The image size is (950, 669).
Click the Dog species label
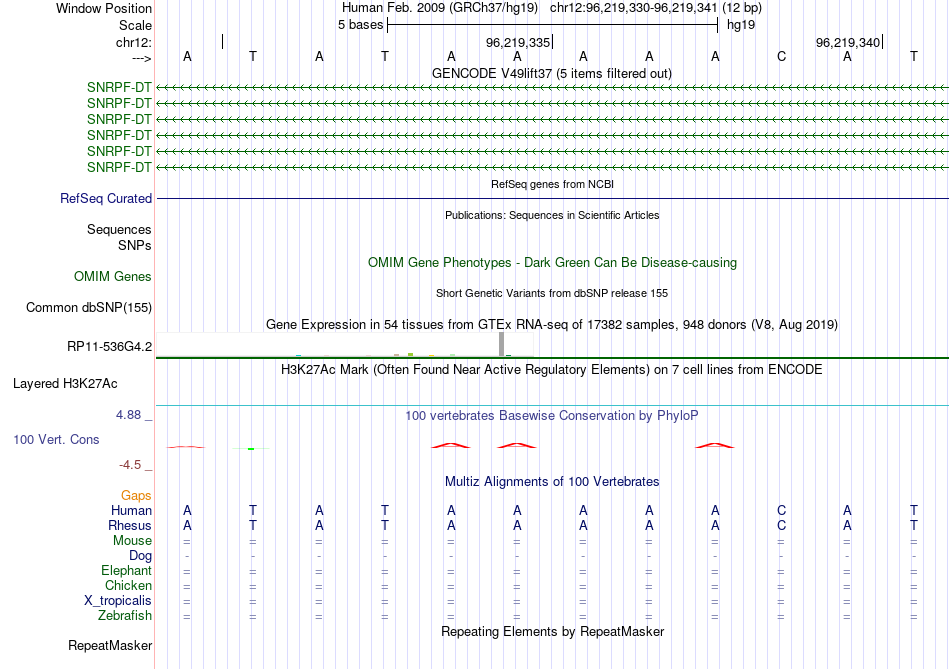[141, 556]
